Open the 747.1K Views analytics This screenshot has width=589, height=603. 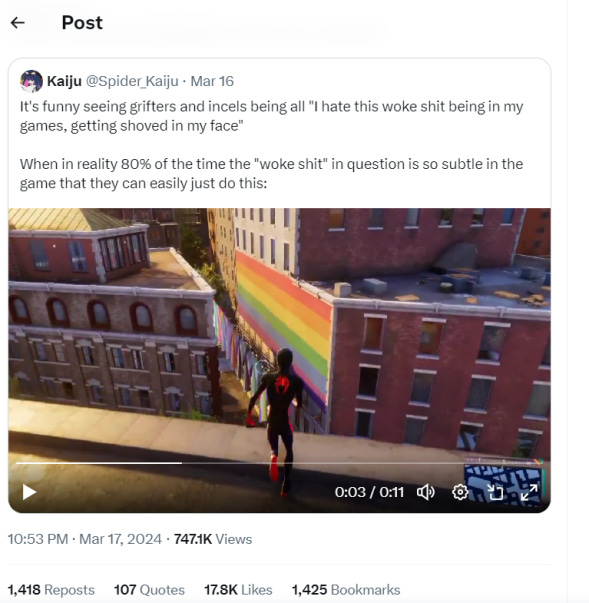pos(213,539)
